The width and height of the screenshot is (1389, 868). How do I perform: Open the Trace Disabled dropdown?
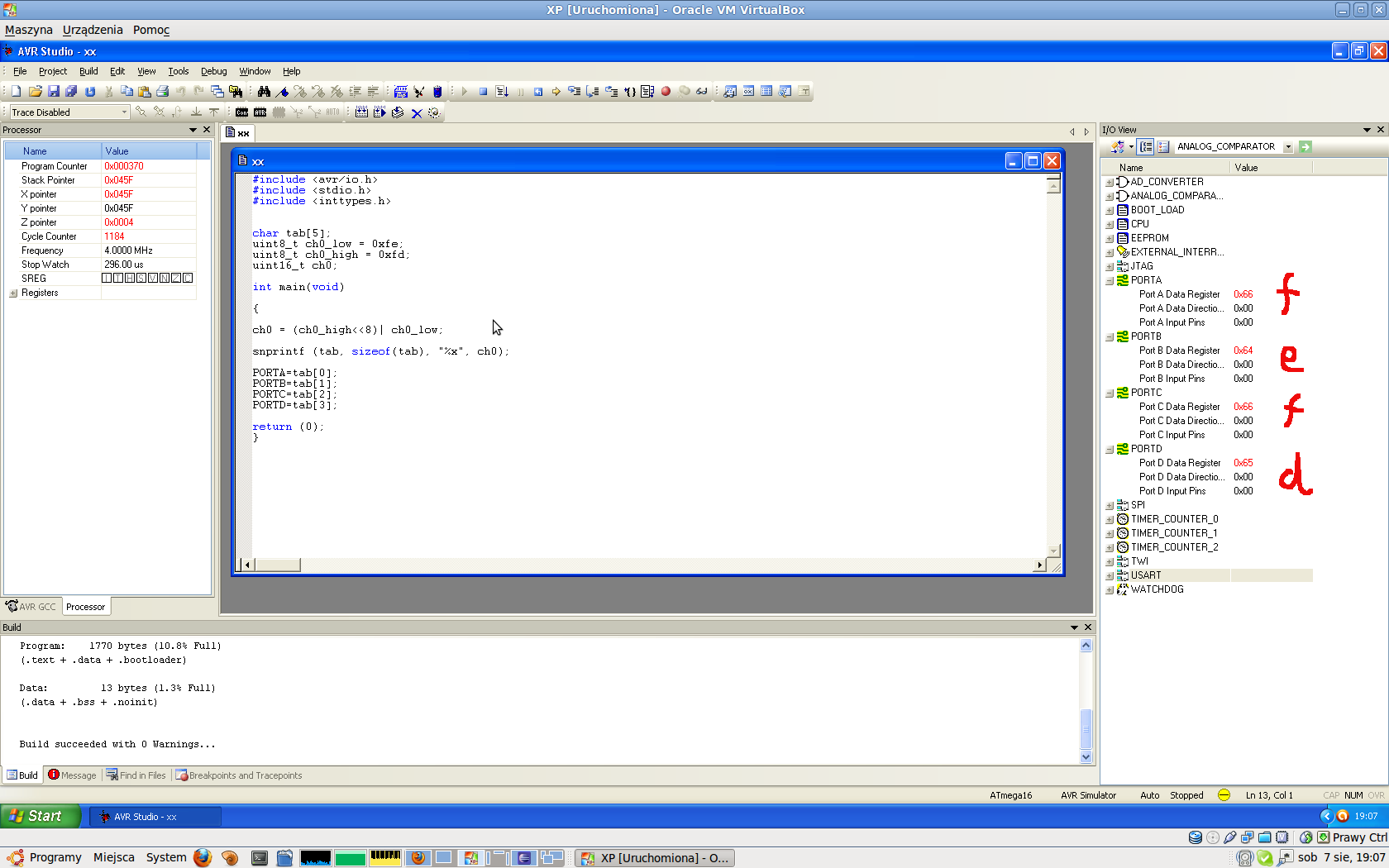124,112
